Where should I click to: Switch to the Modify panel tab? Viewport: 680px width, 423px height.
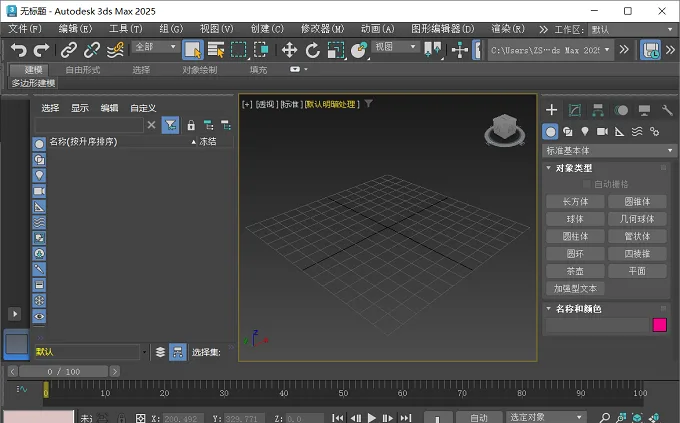tap(575, 110)
